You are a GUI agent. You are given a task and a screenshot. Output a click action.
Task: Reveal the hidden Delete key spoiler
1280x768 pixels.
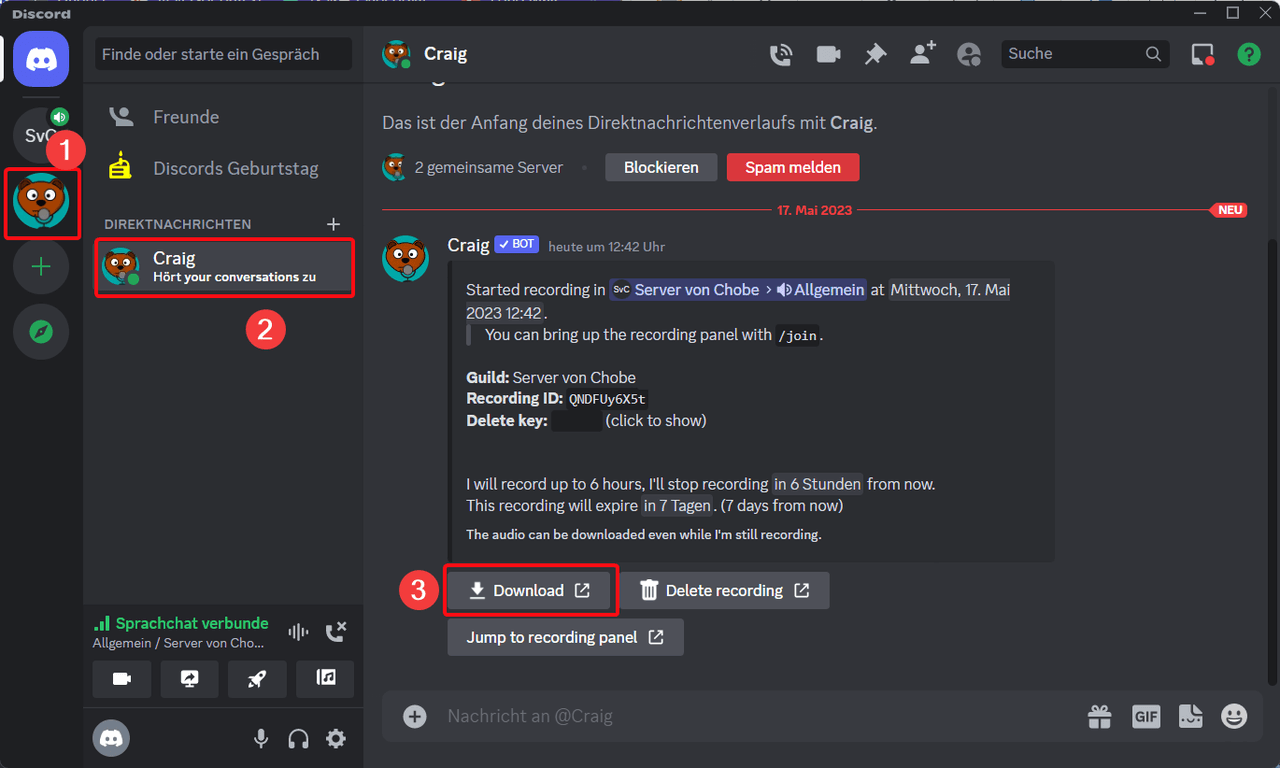(x=577, y=421)
